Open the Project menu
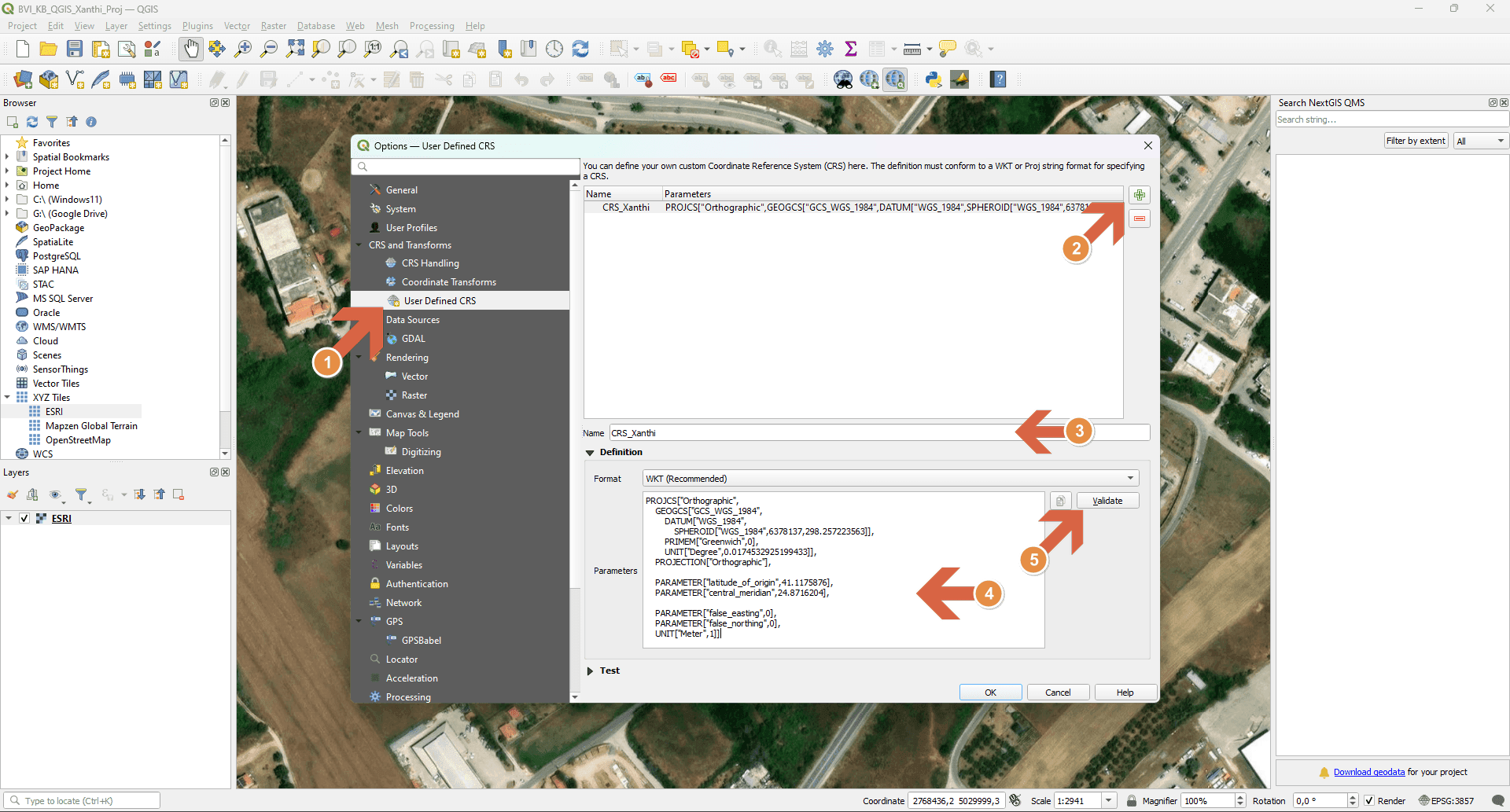This screenshot has width=1510, height=812. tap(22, 26)
